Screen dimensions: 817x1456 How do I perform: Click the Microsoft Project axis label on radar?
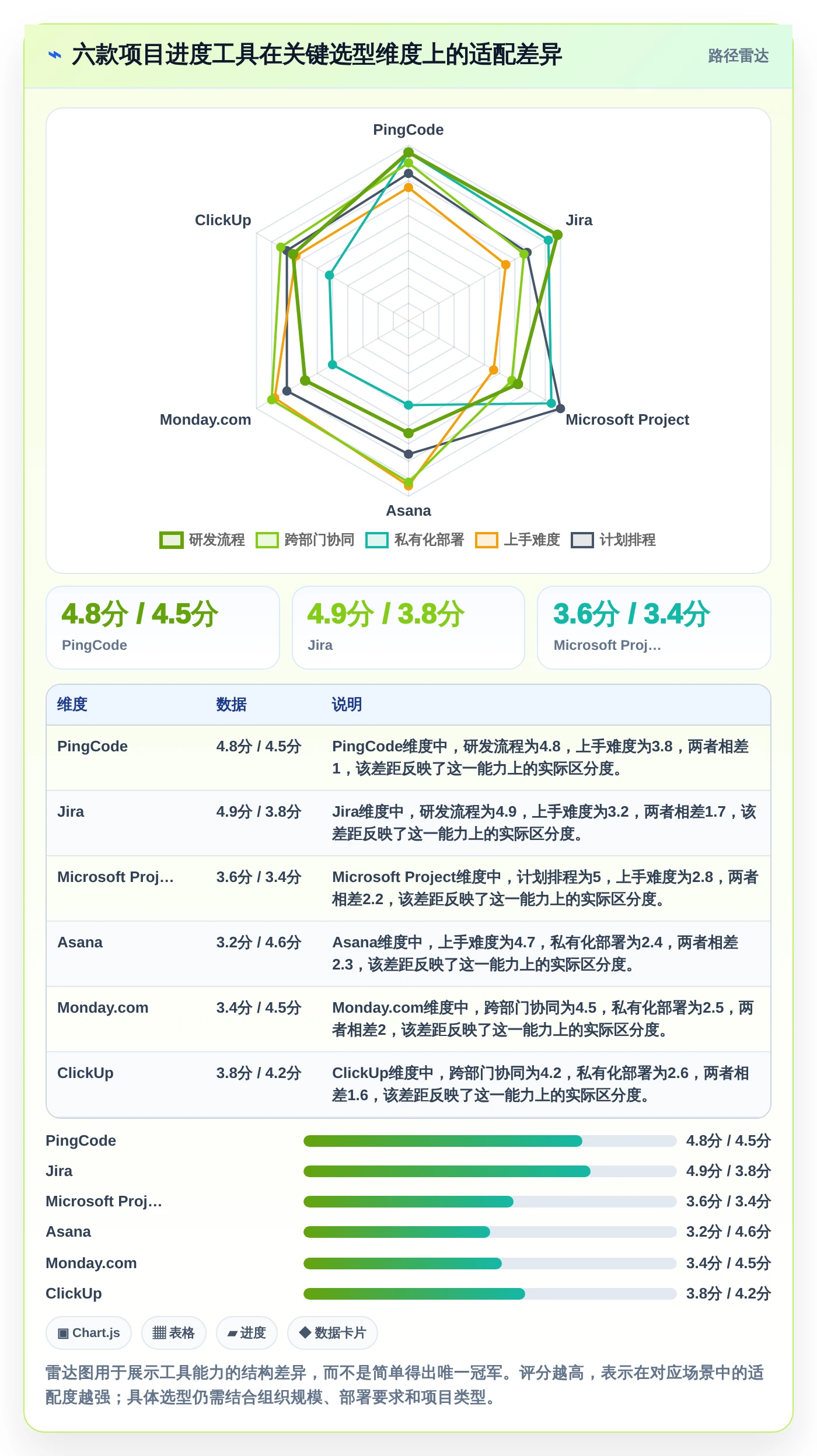tap(627, 419)
